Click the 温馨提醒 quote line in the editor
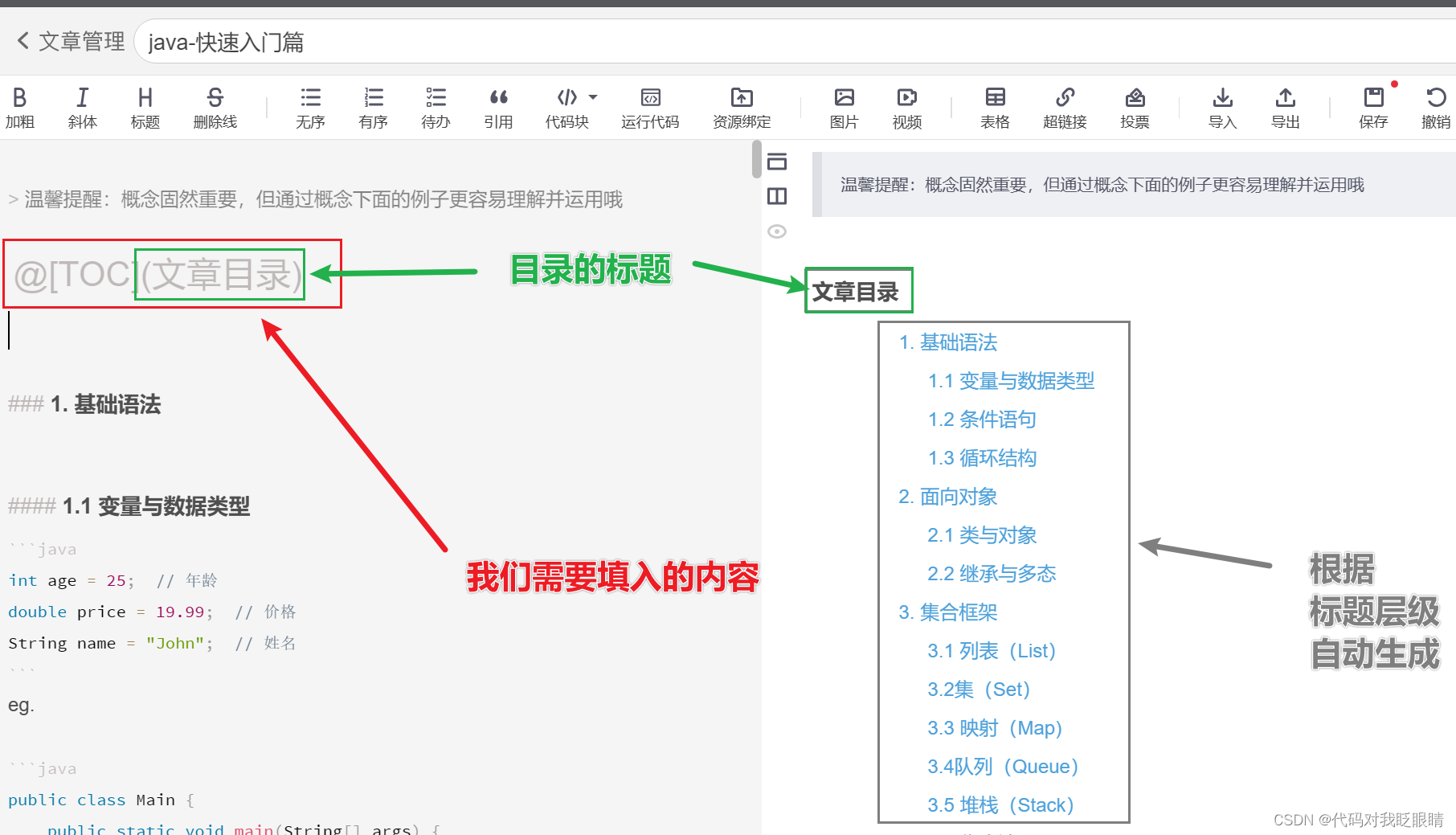Image resolution: width=1456 pixels, height=835 pixels. (315, 199)
